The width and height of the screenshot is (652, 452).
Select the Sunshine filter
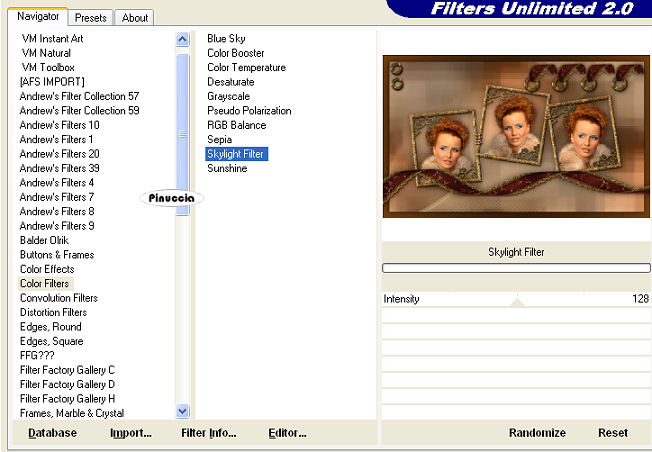[227, 168]
